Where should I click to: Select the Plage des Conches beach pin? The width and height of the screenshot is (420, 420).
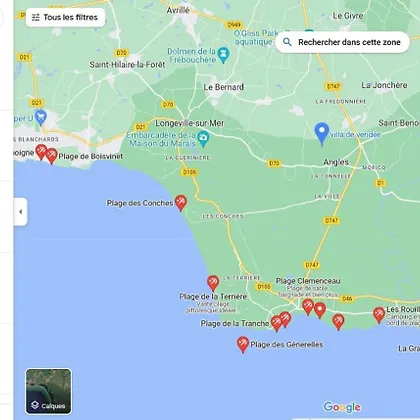[x=181, y=203]
